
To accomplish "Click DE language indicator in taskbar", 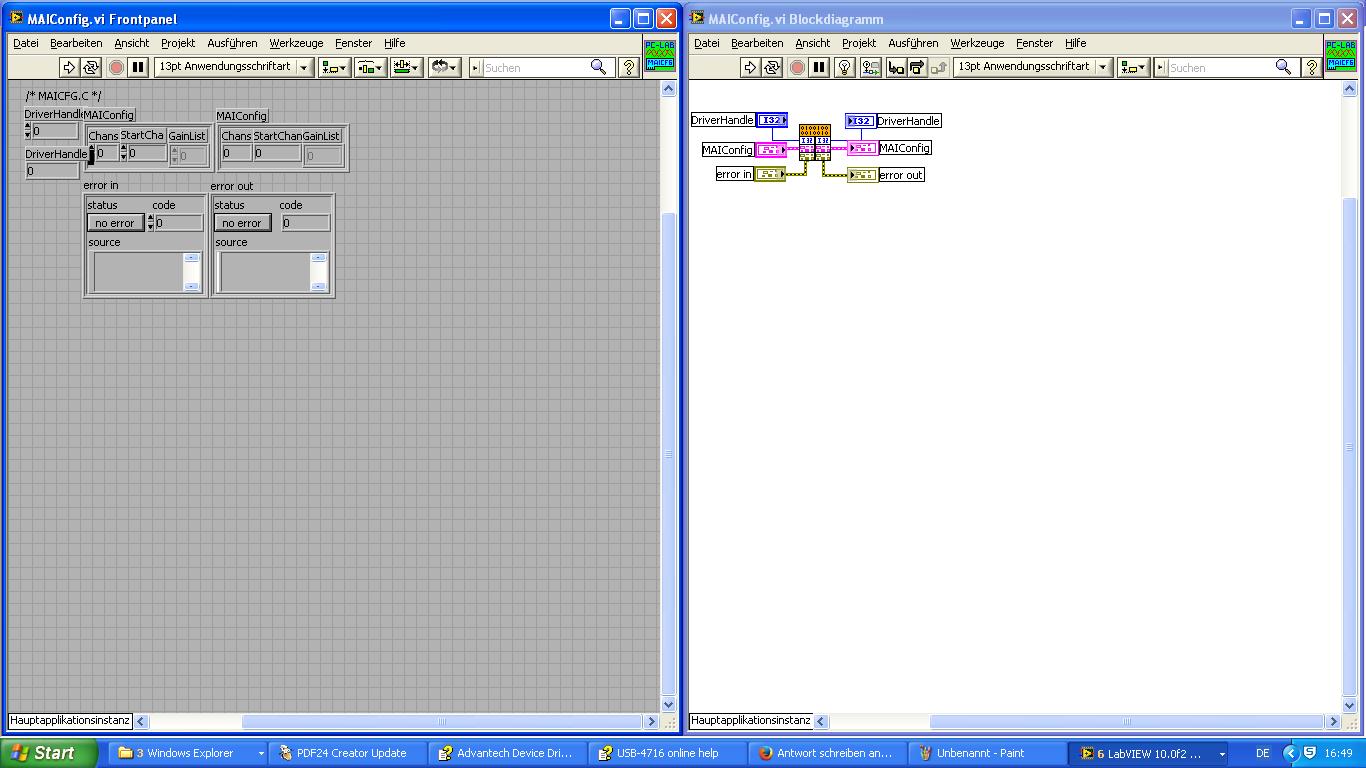I will (1262, 753).
